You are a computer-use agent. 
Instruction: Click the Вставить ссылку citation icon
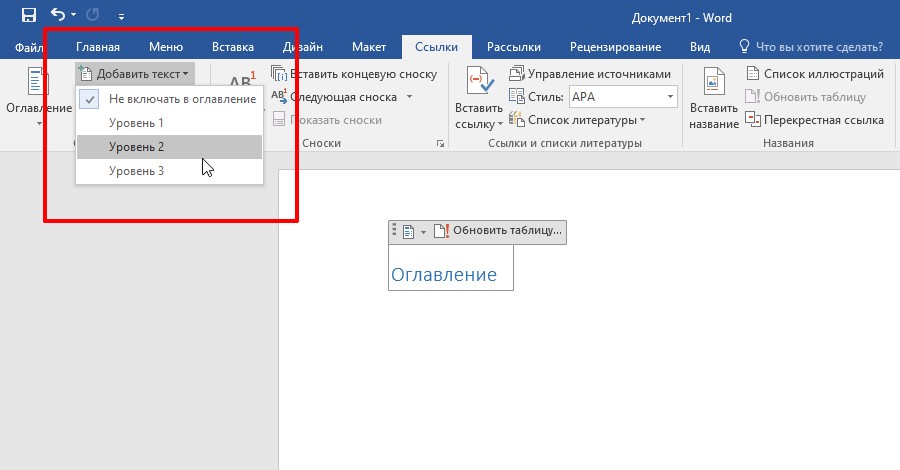[x=479, y=81]
